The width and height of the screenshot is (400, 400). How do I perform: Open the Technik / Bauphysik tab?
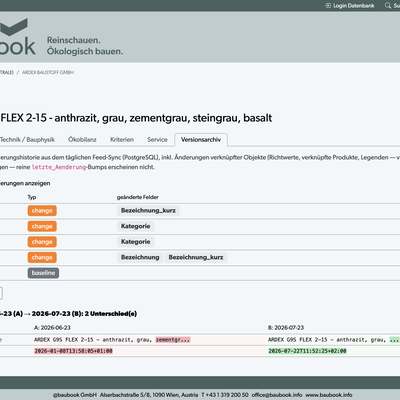click(27, 140)
